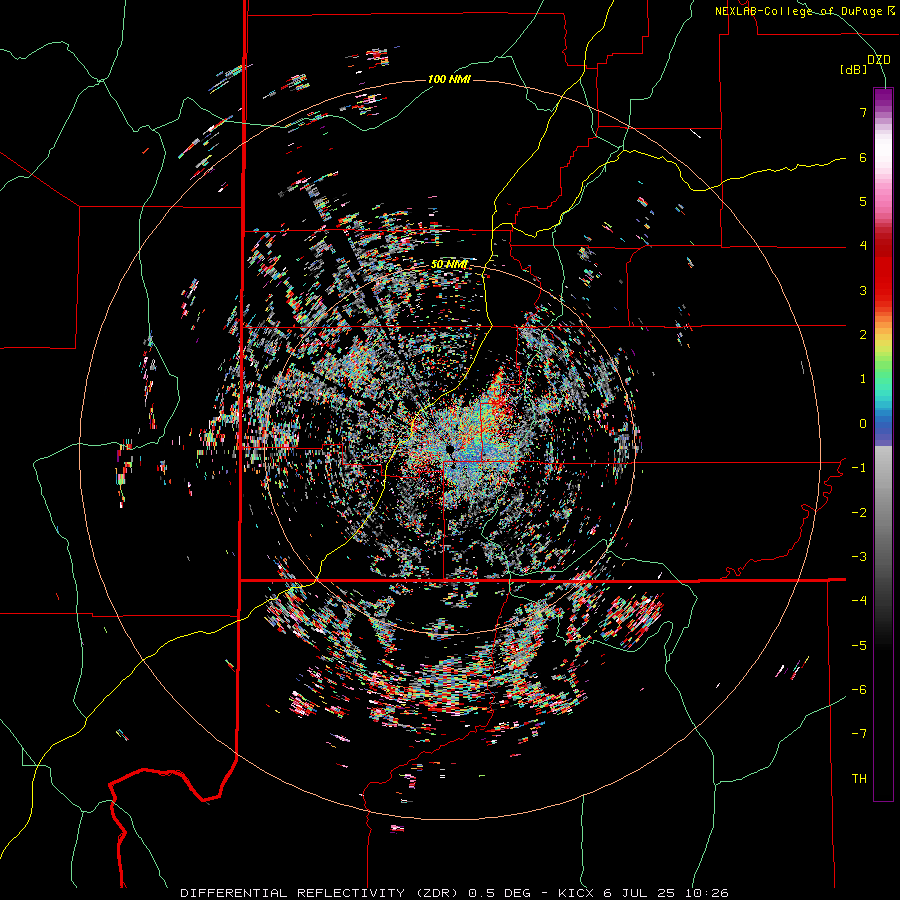Click the colorbar value label "-6"

(x=859, y=690)
